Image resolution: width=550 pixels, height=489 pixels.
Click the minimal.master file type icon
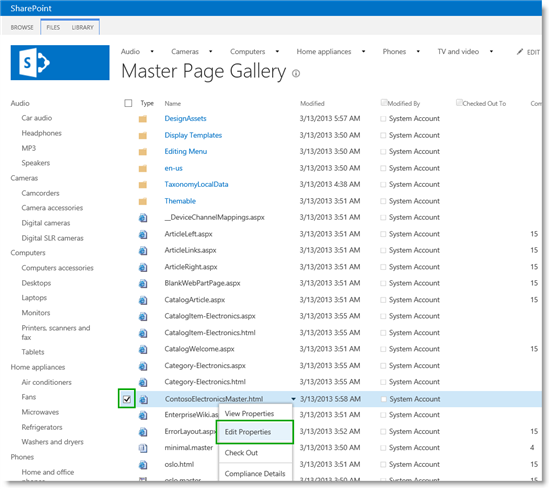pyautogui.click(x=143, y=448)
